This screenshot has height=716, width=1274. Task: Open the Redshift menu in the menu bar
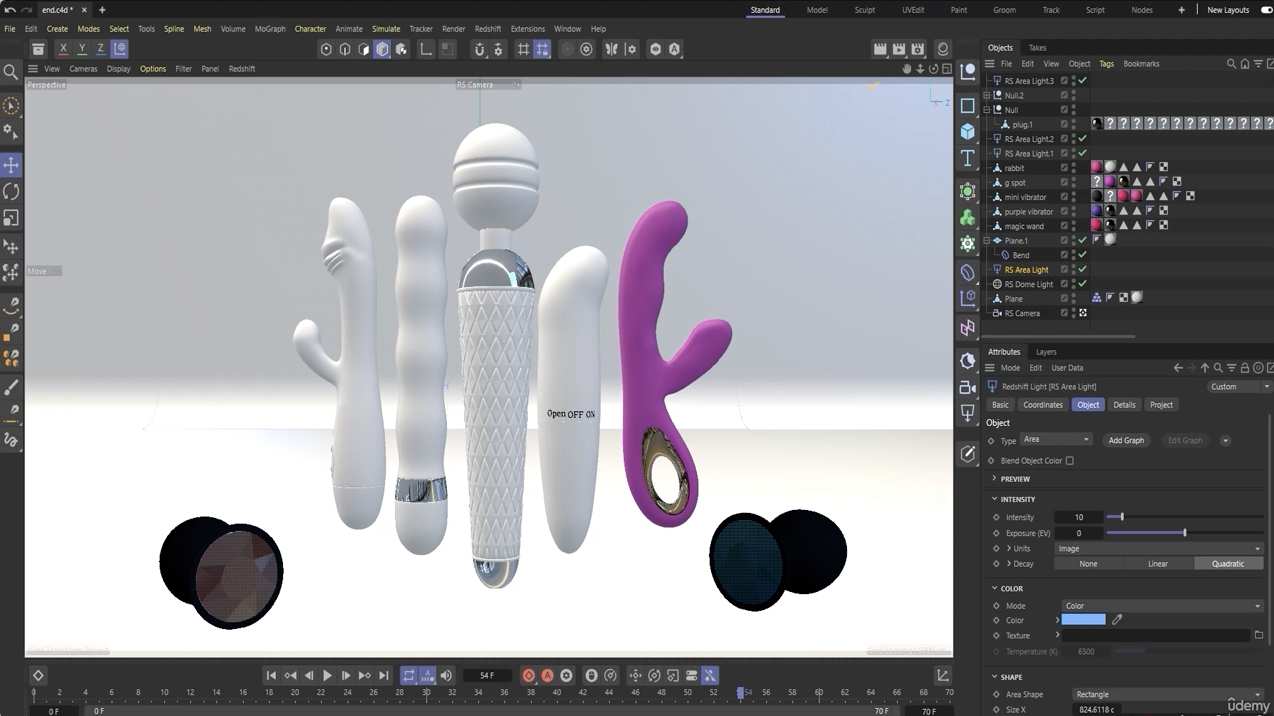tap(487, 28)
